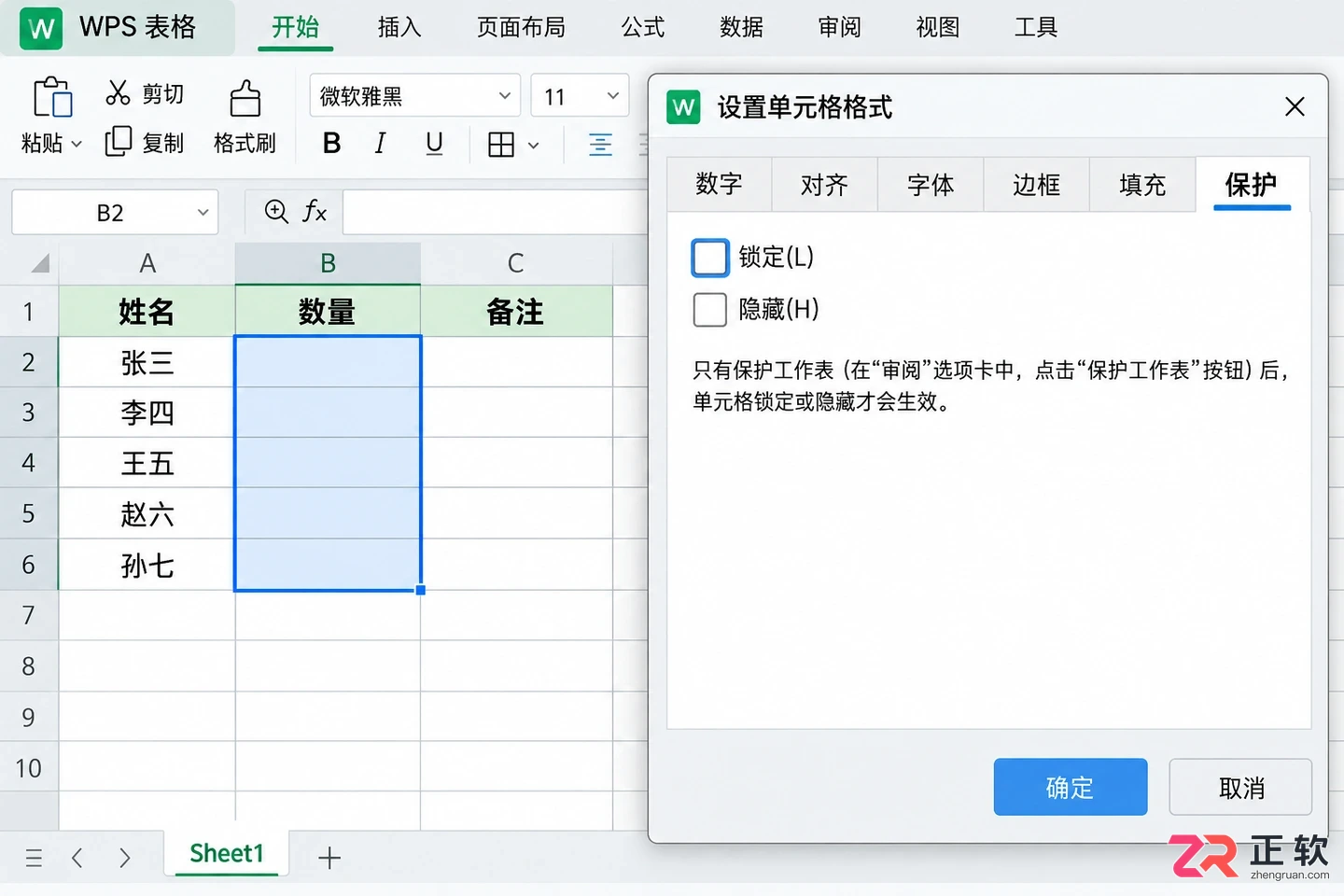Toggle bold formatting B
Image resolution: width=1344 pixels, height=896 pixels.
click(x=331, y=143)
